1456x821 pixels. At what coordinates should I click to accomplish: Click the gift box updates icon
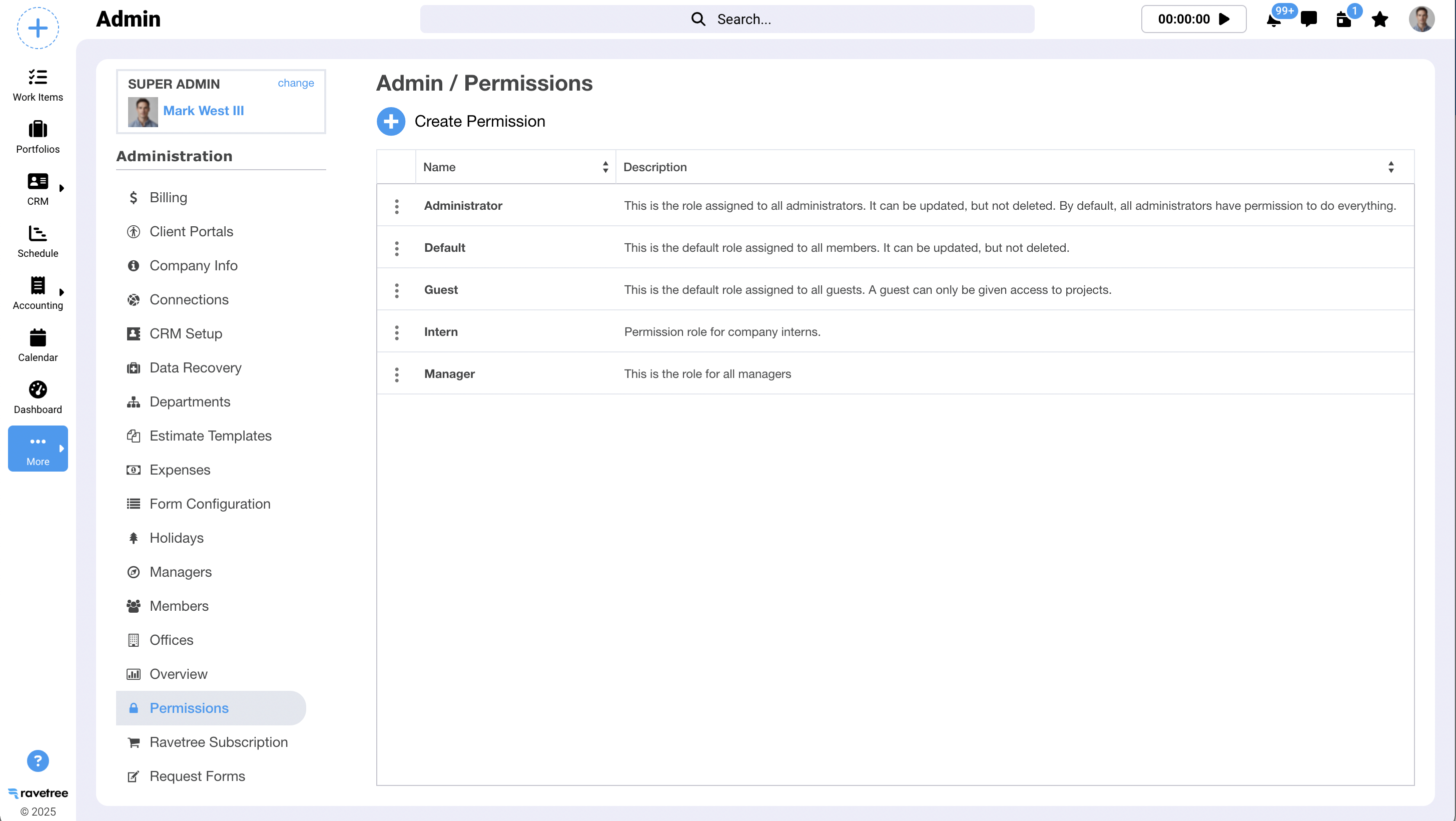pos(1343,20)
